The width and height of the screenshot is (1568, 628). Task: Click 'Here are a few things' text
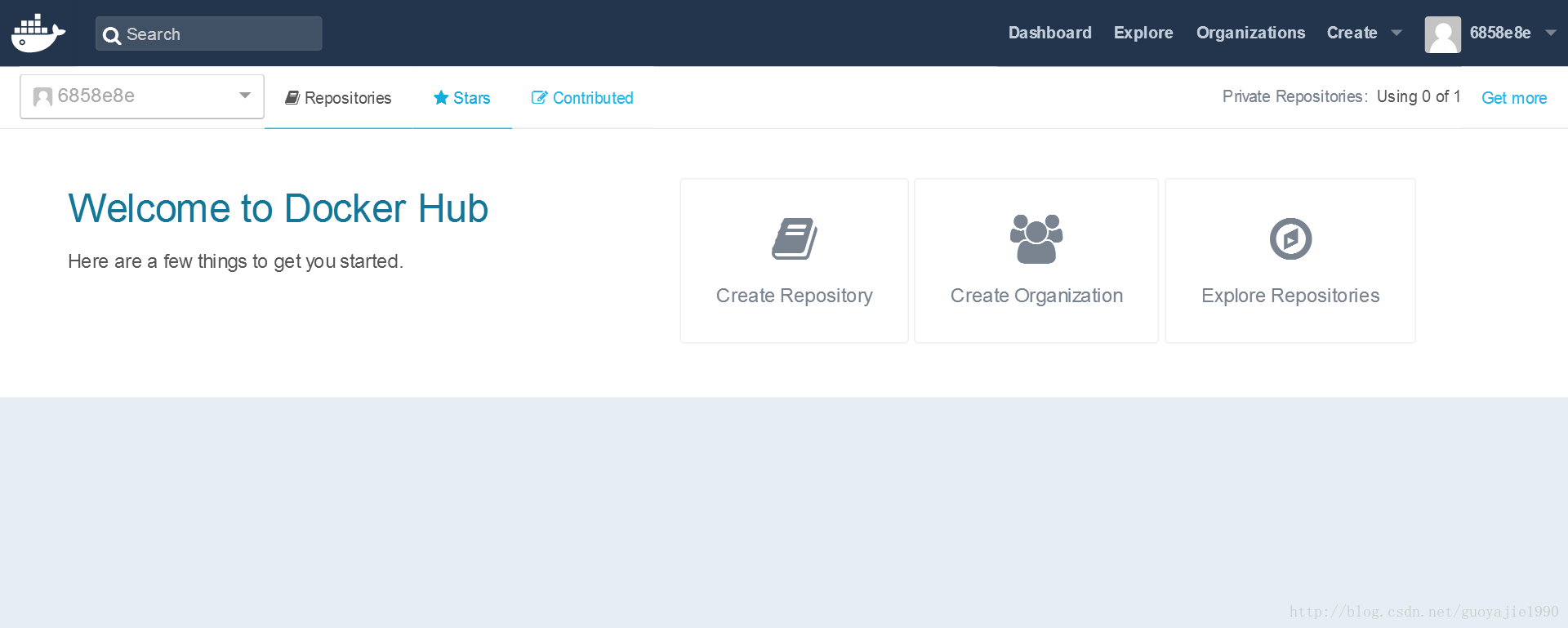coord(235,261)
